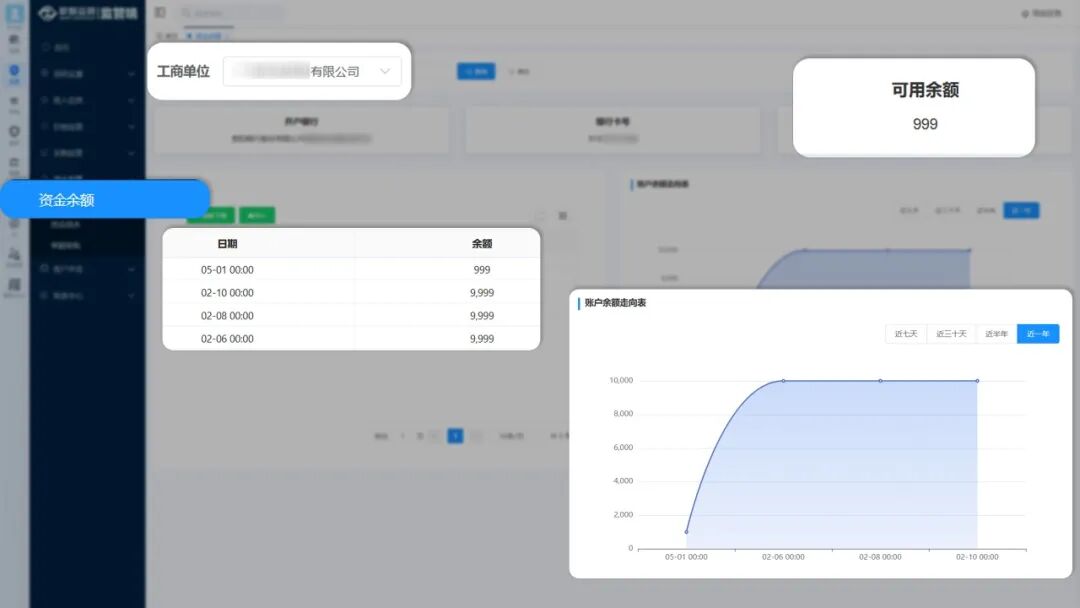Click the 账户余额走向表 chart title in white panel
The image size is (1080, 608).
[615, 303]
